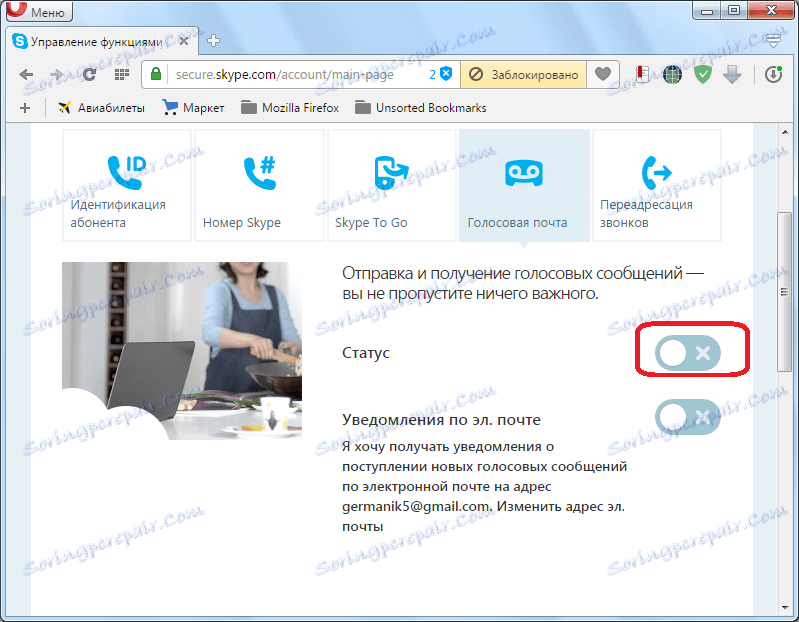Select the Номер Skype feature tile
The height and width of the screenshot is (622, 799).
click(x=259, y=185)
